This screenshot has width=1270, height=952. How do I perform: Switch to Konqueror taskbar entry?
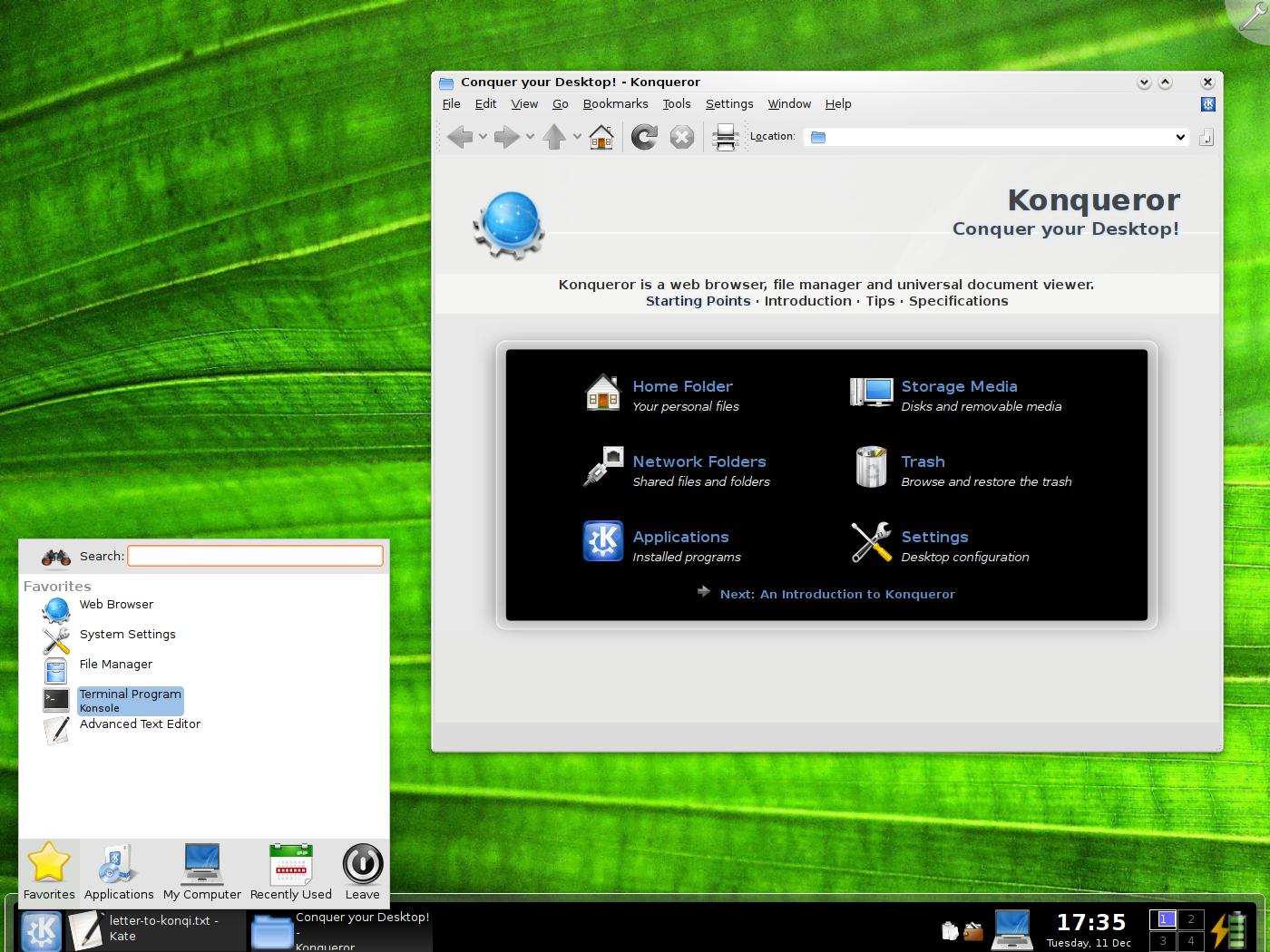(x=339, y=930)
